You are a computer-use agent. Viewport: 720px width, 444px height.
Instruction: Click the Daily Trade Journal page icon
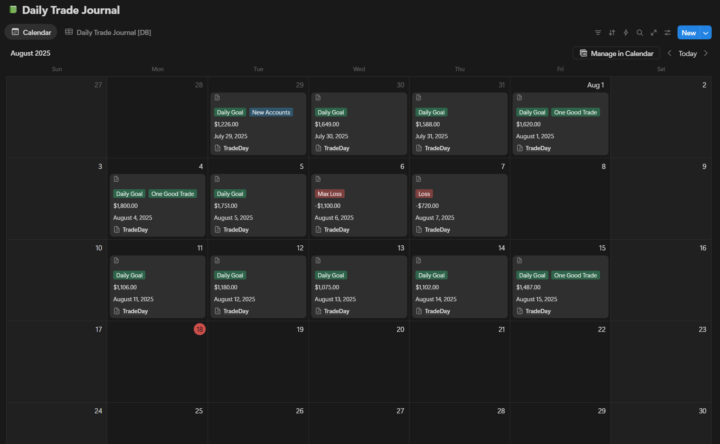13,10
